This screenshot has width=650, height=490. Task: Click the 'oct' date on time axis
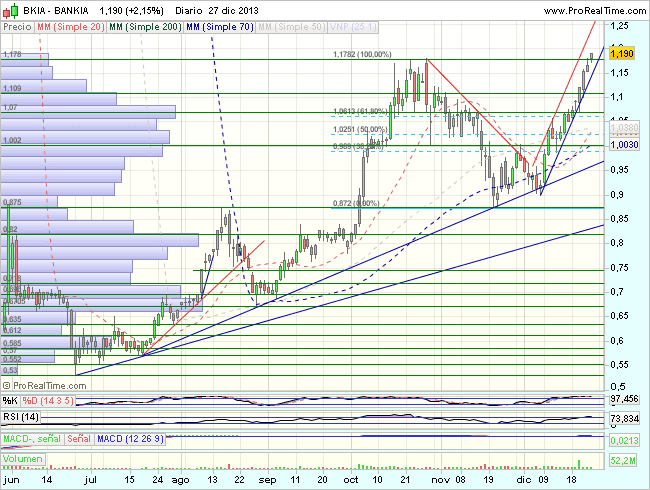[351, 480]
